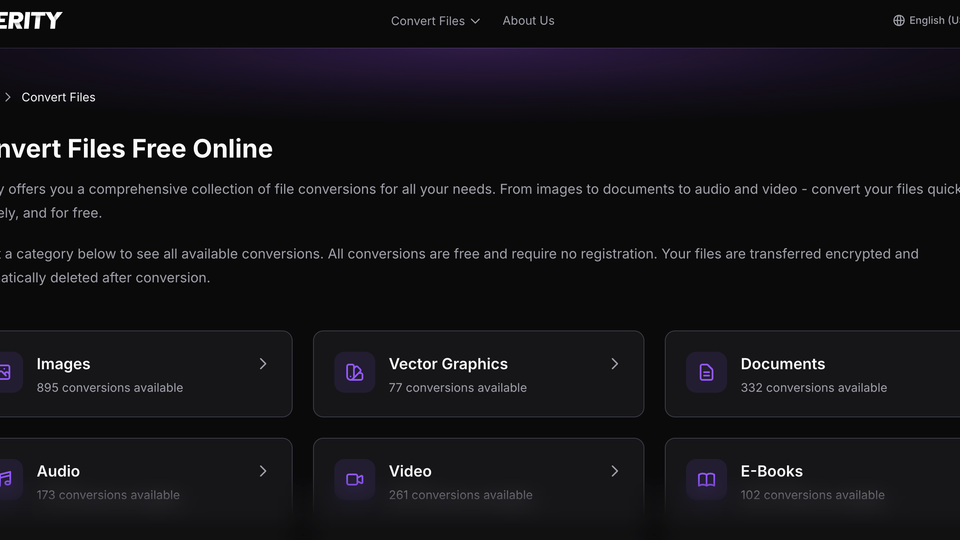
Task: Click the Convert Files breadcrumb link
Action: tap(58, 97)
